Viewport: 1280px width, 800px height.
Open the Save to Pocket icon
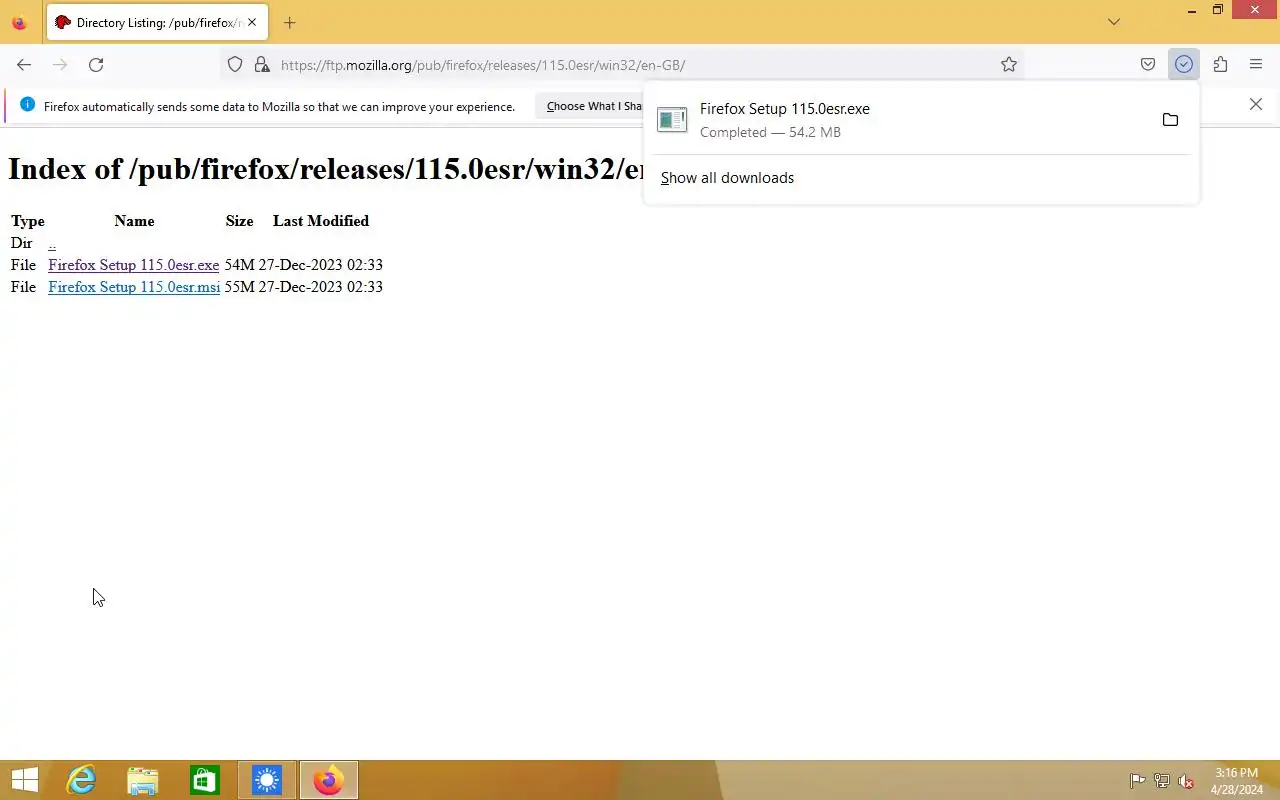(1148, 65)
